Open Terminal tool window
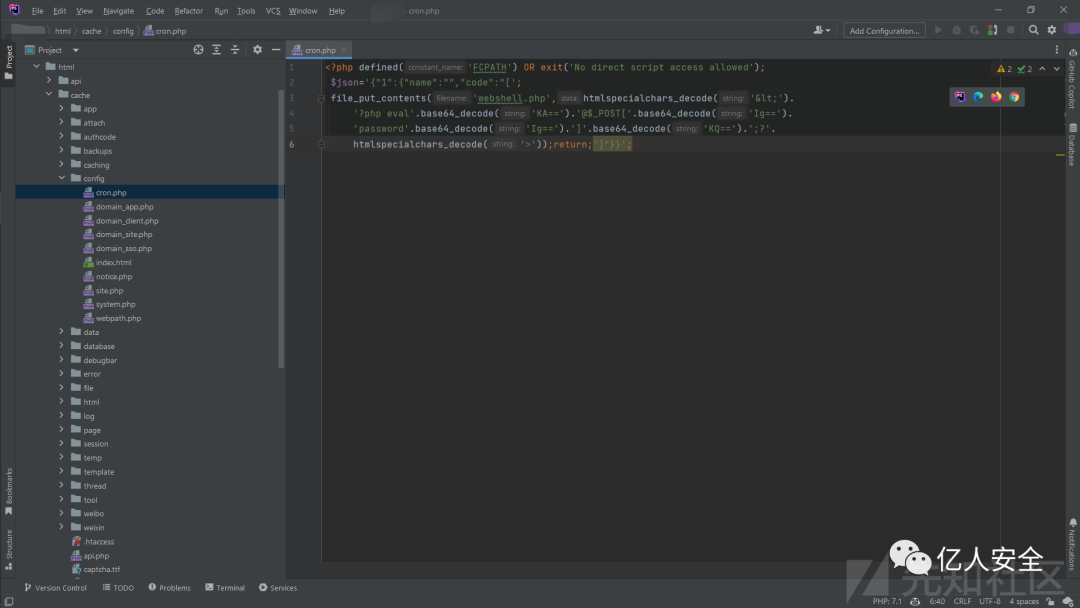This screenshot has height=608, width=1080. coord(225,587)
